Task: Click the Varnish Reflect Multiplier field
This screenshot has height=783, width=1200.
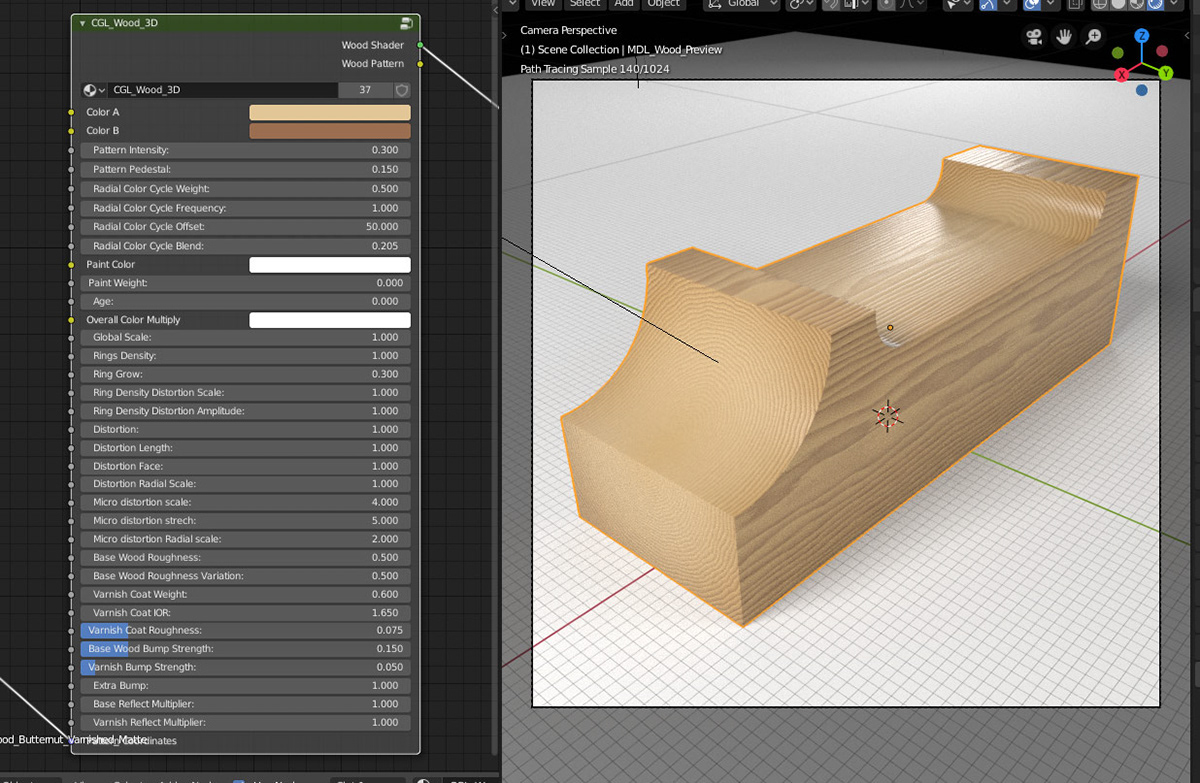Action: [x=245, y=722]
